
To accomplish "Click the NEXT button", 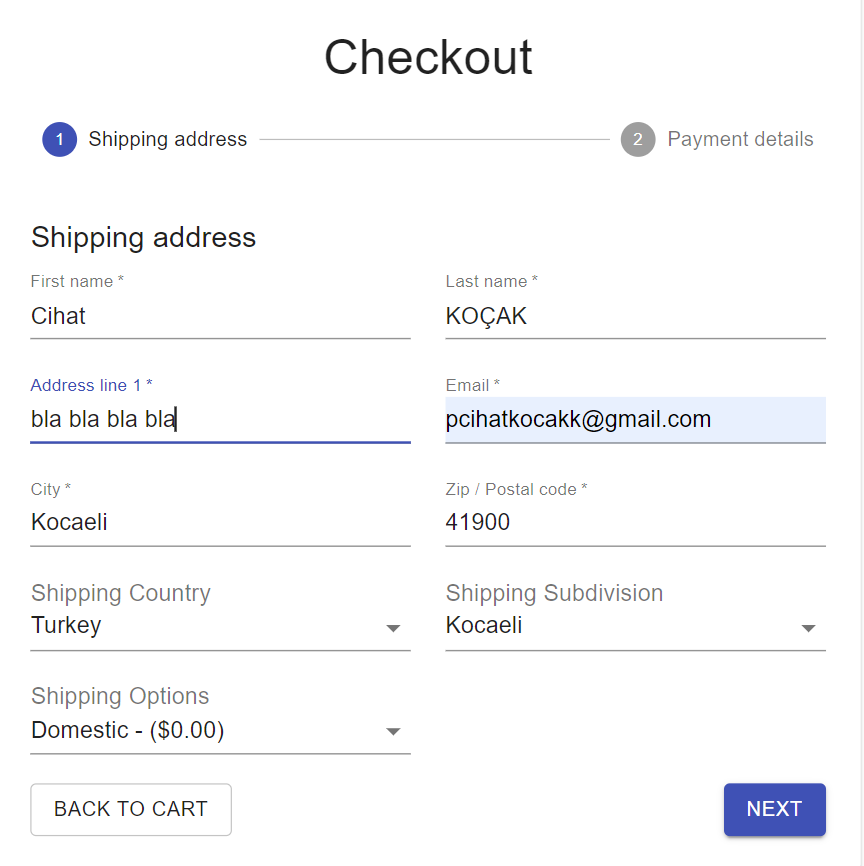I will 775,809.
